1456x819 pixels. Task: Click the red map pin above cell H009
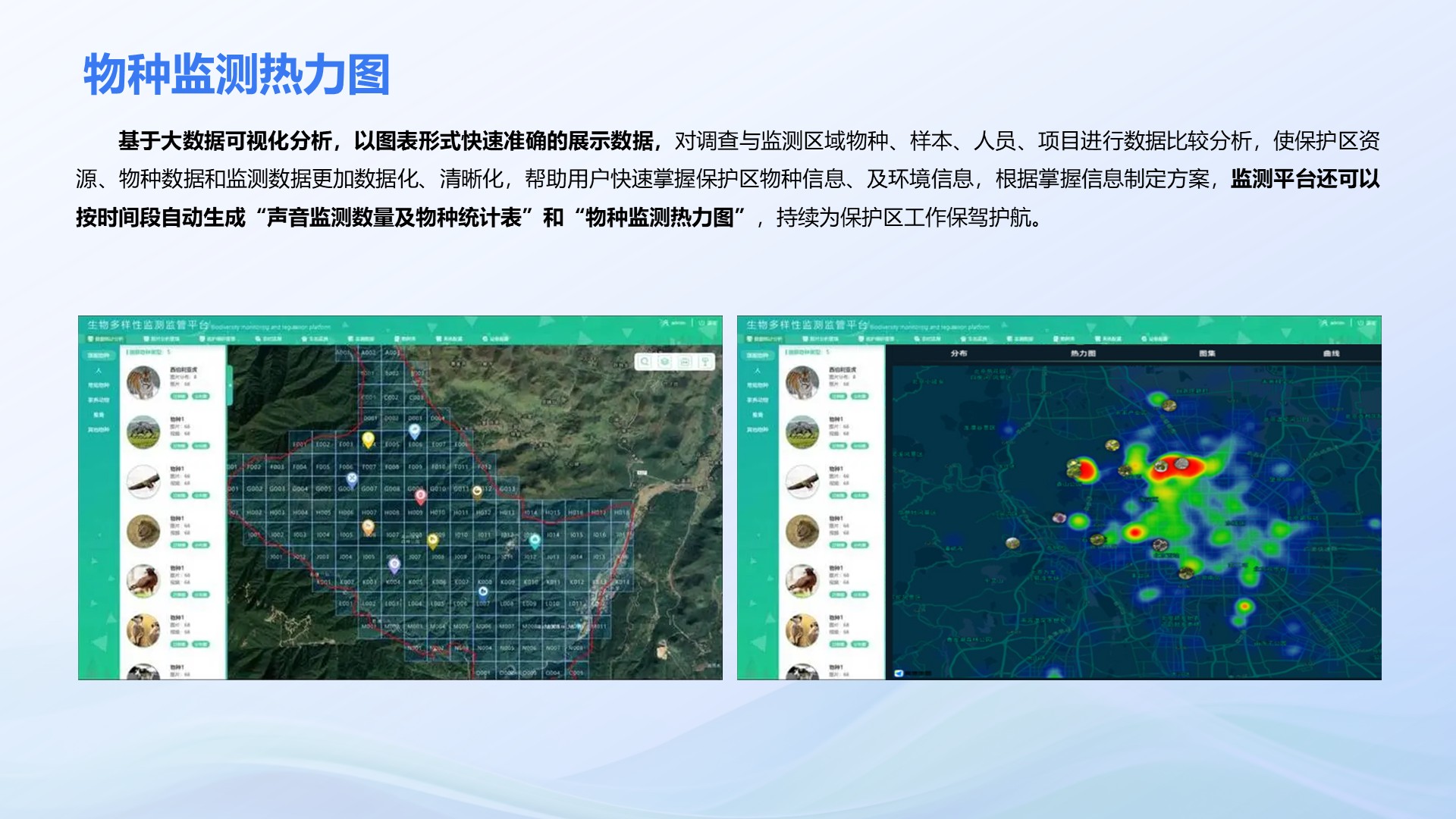click(420, 494)
